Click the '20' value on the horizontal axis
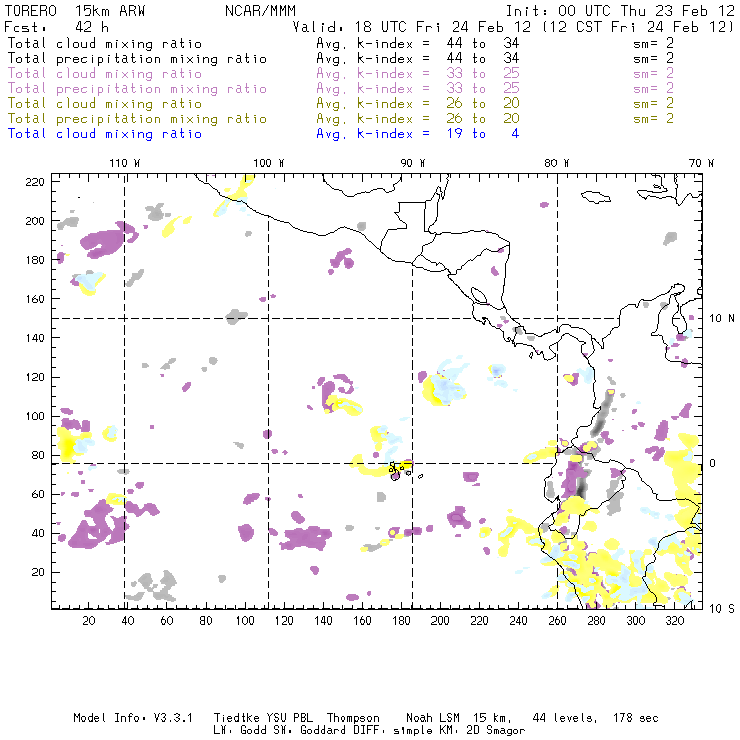 pos(89,621)
